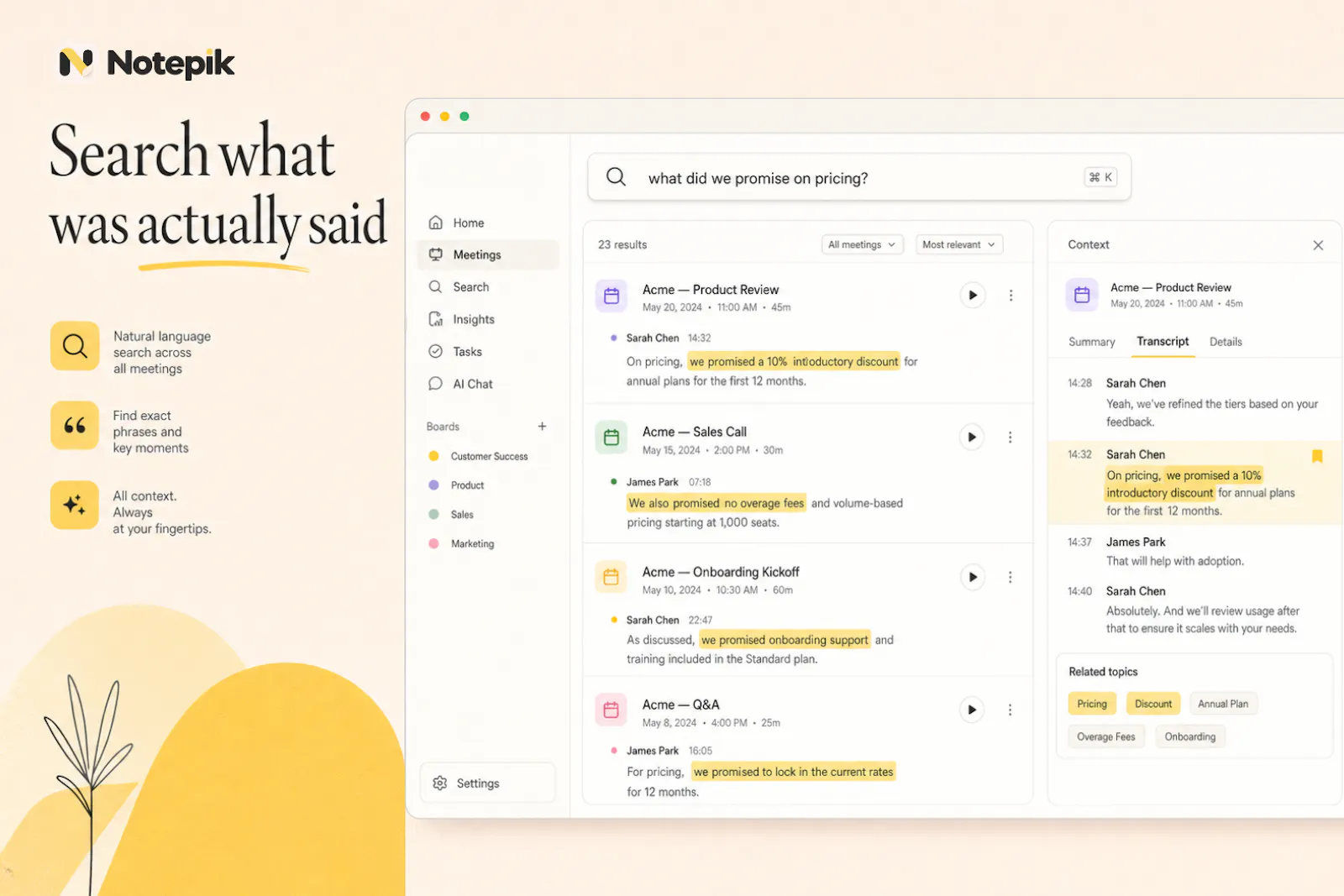Select the yellow Customer Success color dot

pyautogui.click(x=434, y=456)
